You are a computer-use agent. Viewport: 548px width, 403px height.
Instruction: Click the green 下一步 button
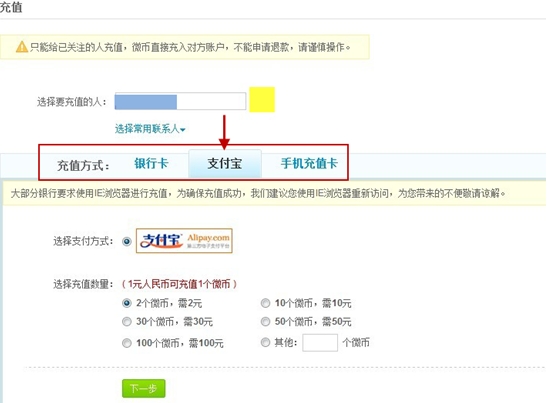(144, 388)
